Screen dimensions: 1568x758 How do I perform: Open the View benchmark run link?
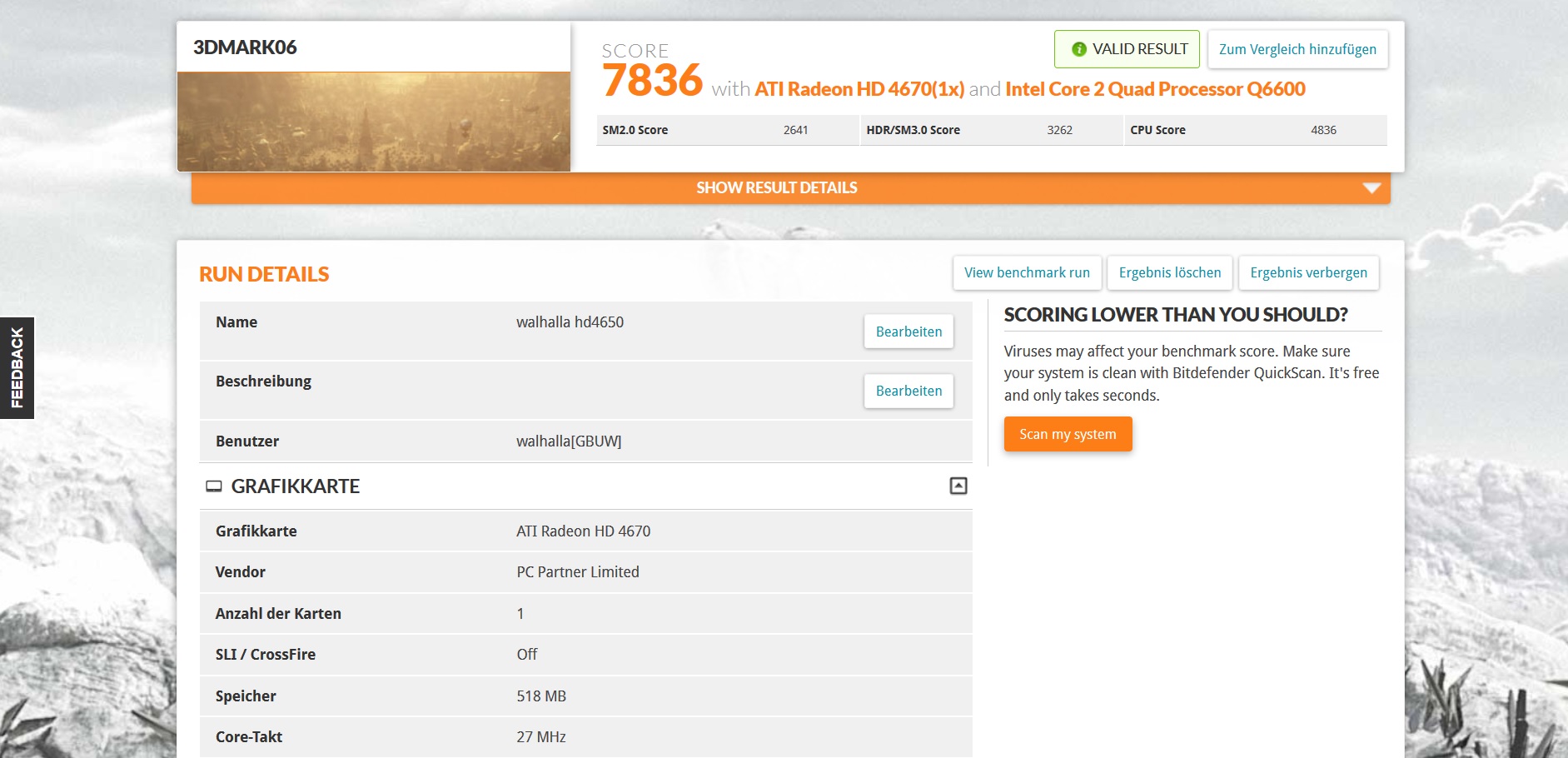point(1027,272)
